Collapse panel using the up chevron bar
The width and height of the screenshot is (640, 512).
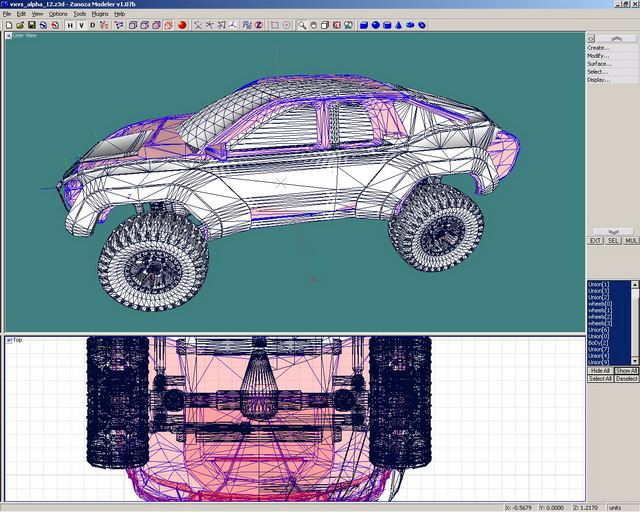(611, 38)
